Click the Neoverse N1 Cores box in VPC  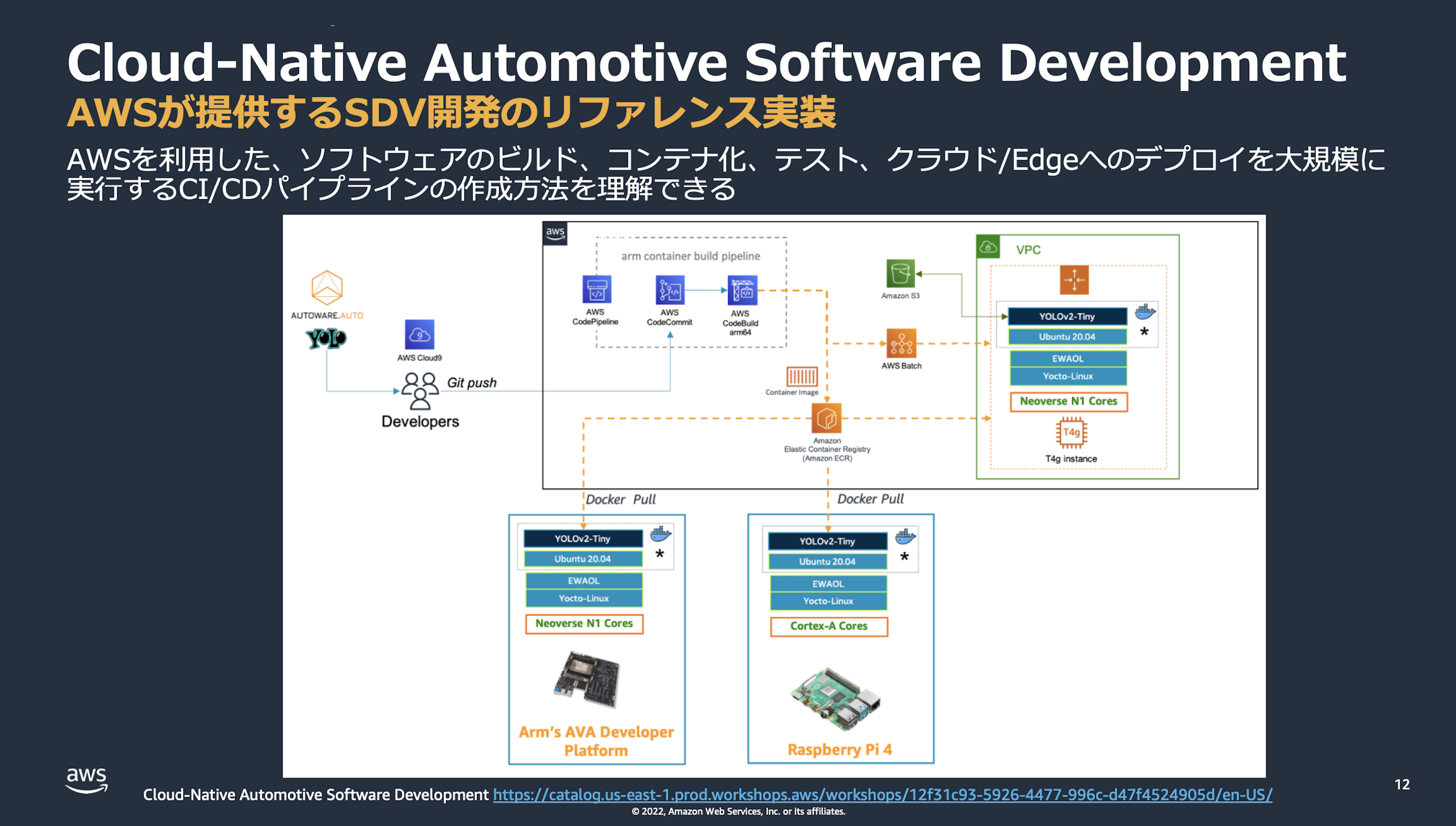coord(1068,401)
